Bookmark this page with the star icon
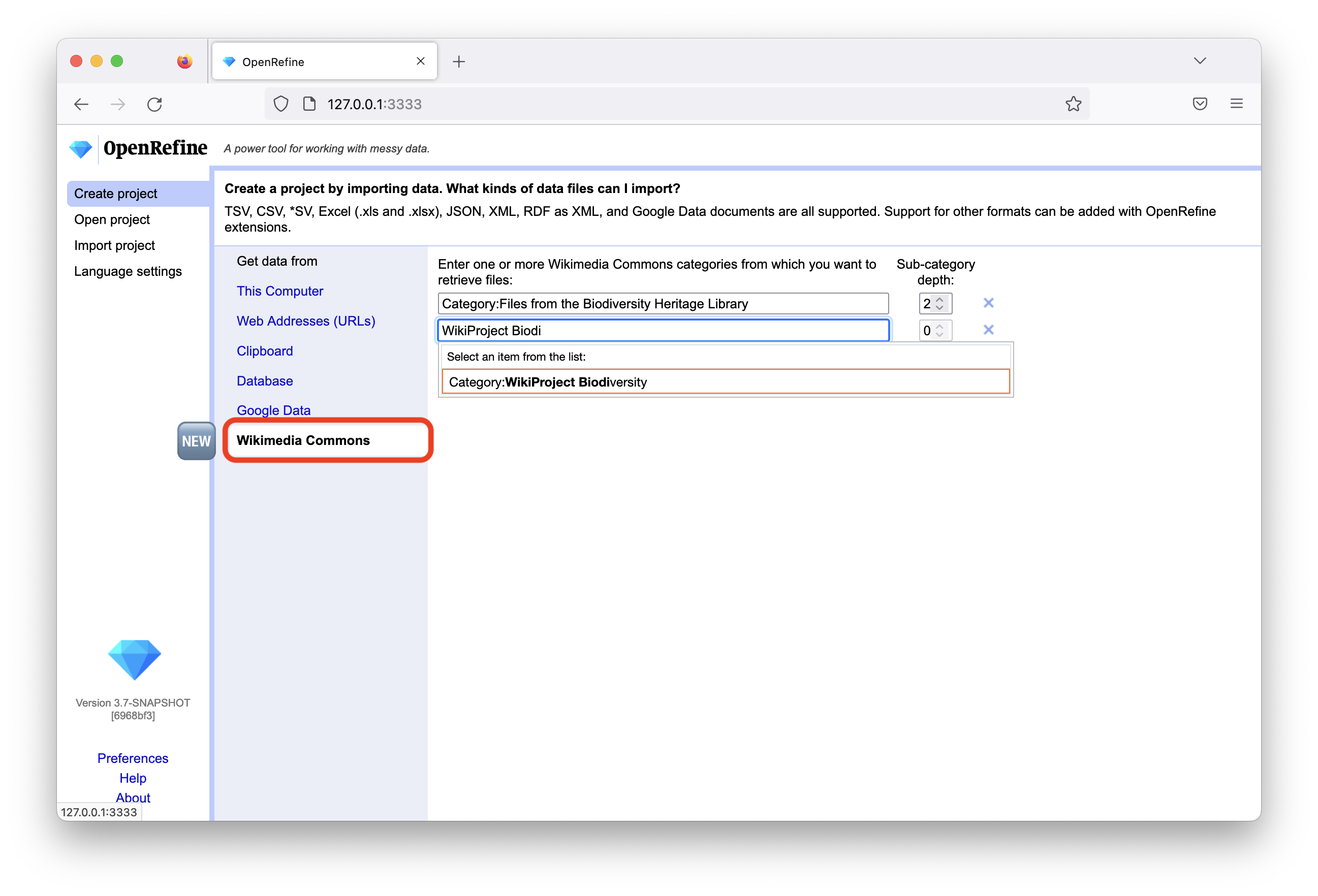The image size is (1318, 896). [1073, 104]
